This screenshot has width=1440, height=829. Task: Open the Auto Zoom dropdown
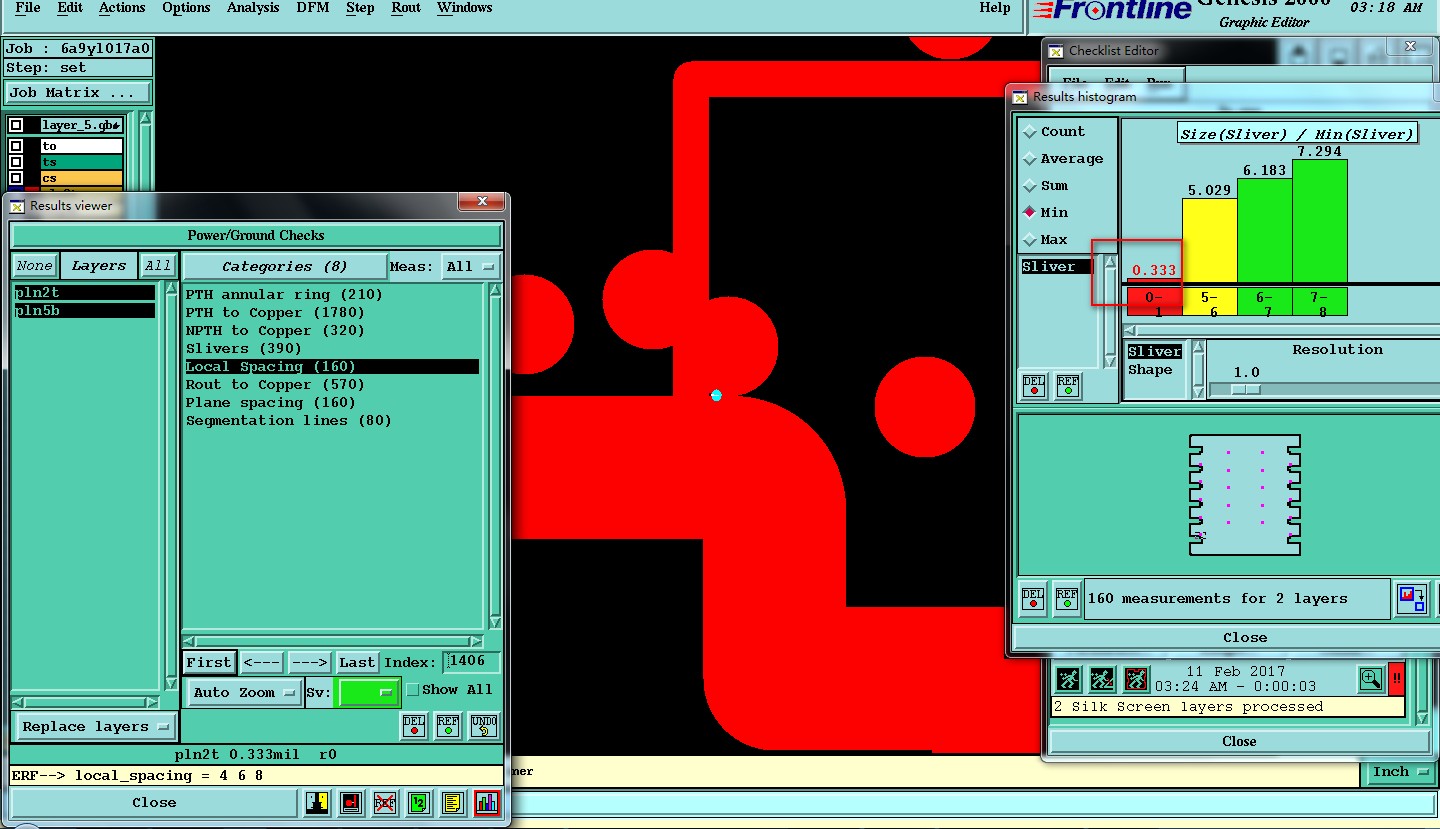(245, 692)
